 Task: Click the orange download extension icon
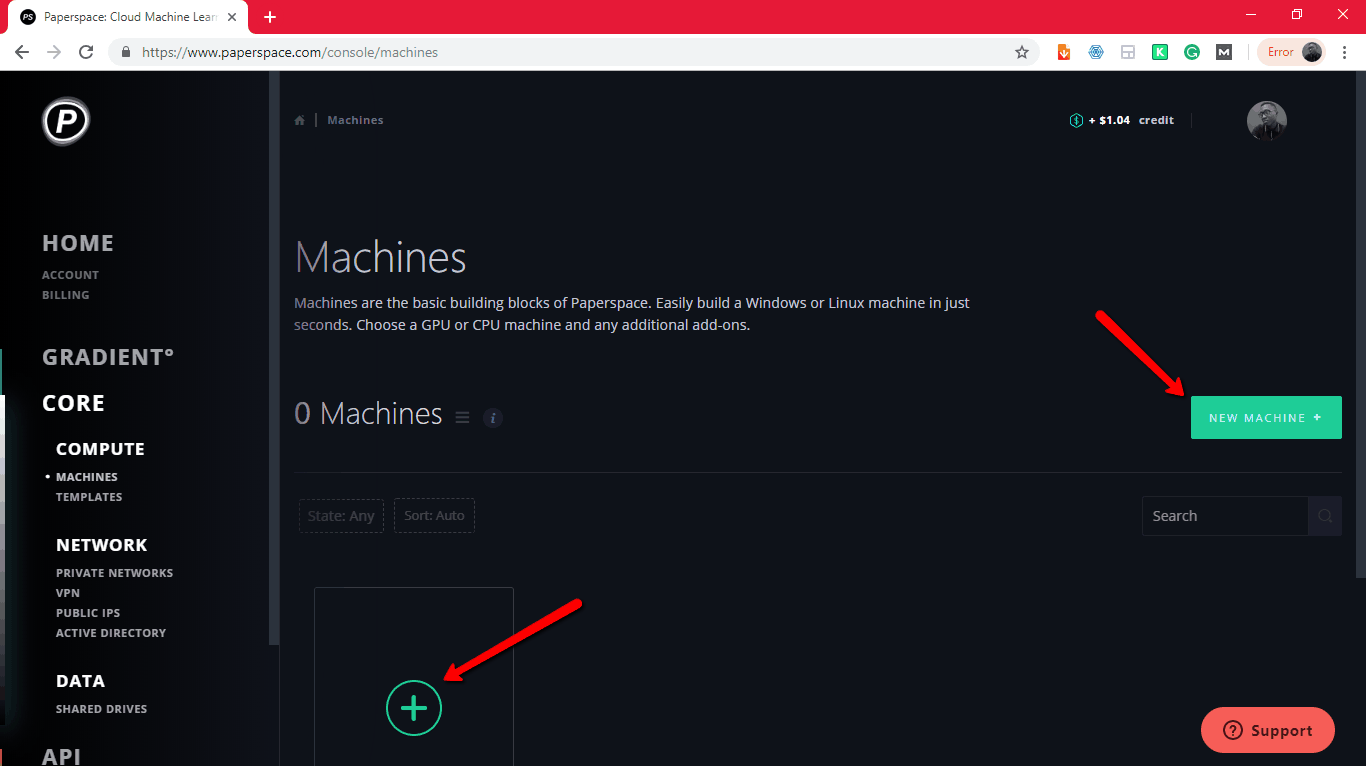coord(1064,52)
